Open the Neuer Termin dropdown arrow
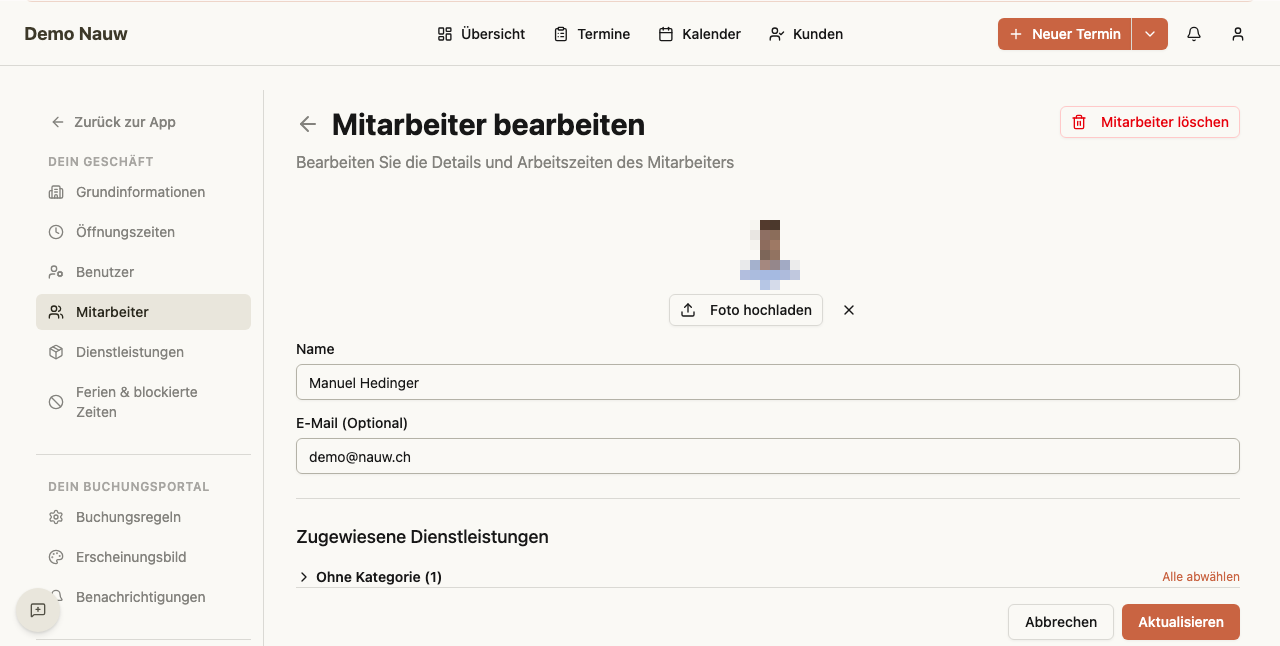 pos(1150,34)
